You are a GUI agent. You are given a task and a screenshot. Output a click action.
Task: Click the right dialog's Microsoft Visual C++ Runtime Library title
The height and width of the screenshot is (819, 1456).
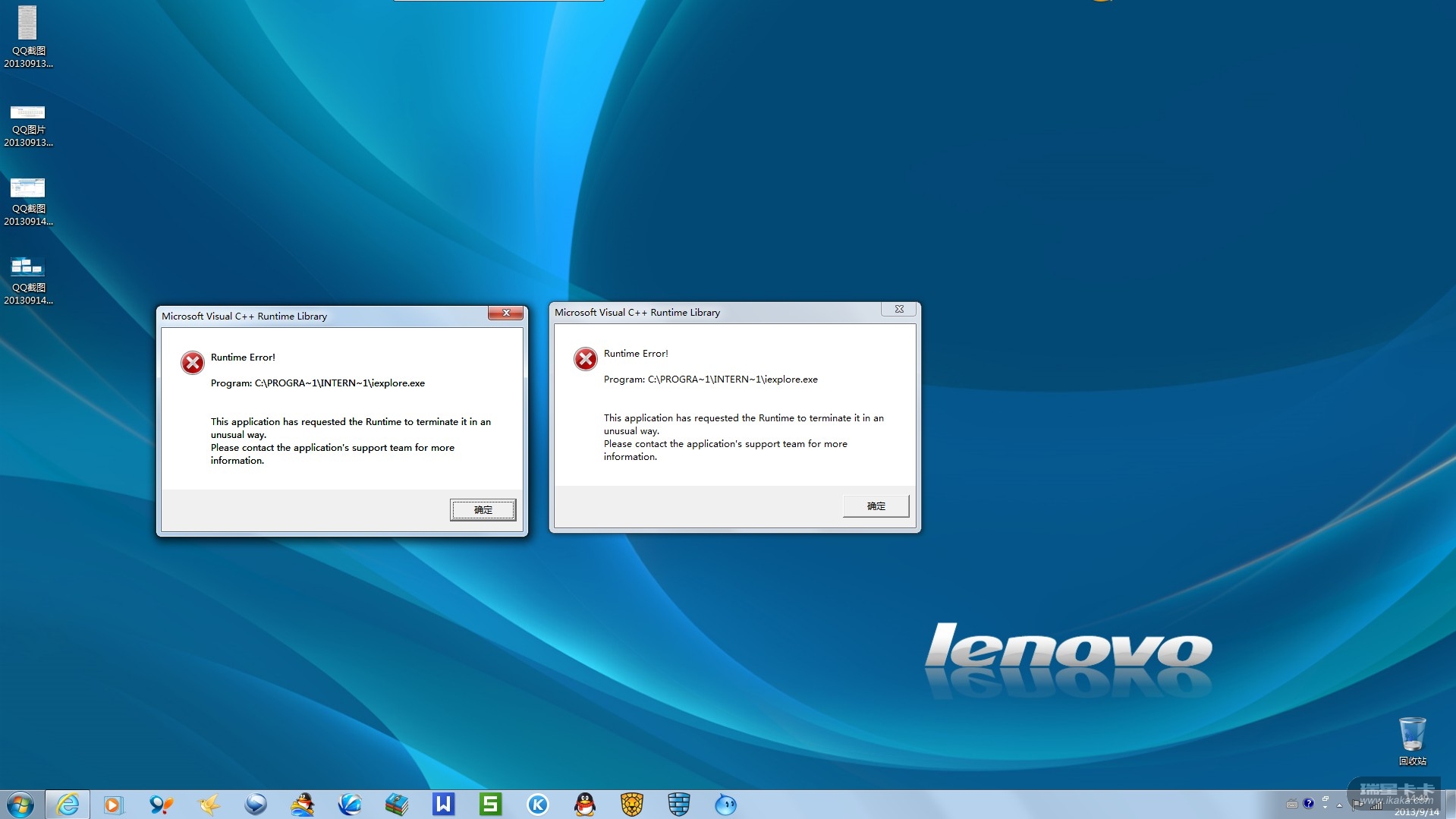tap(637, 313)
